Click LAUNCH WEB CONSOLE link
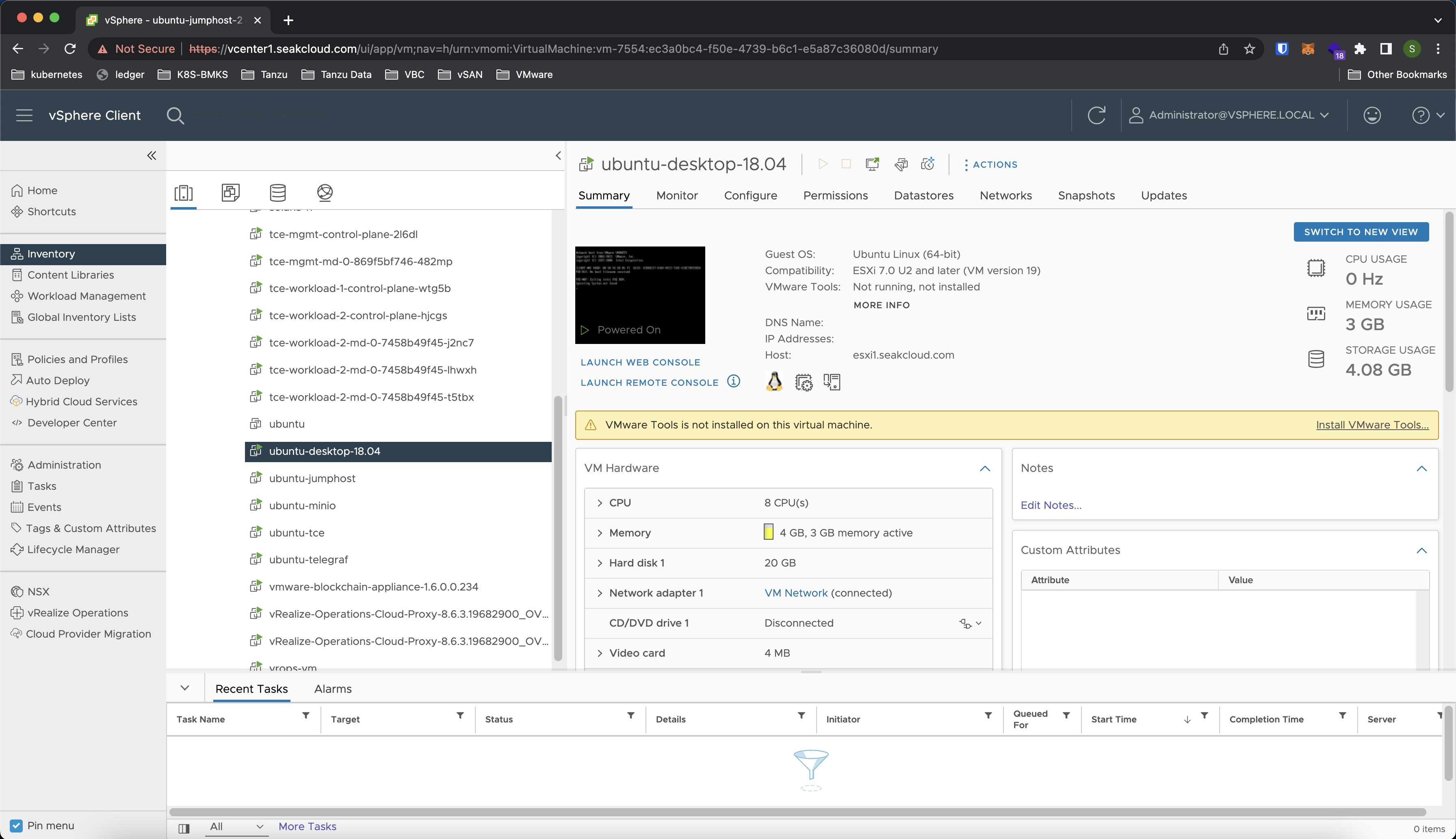1456x839 pixels. point(640,363)
